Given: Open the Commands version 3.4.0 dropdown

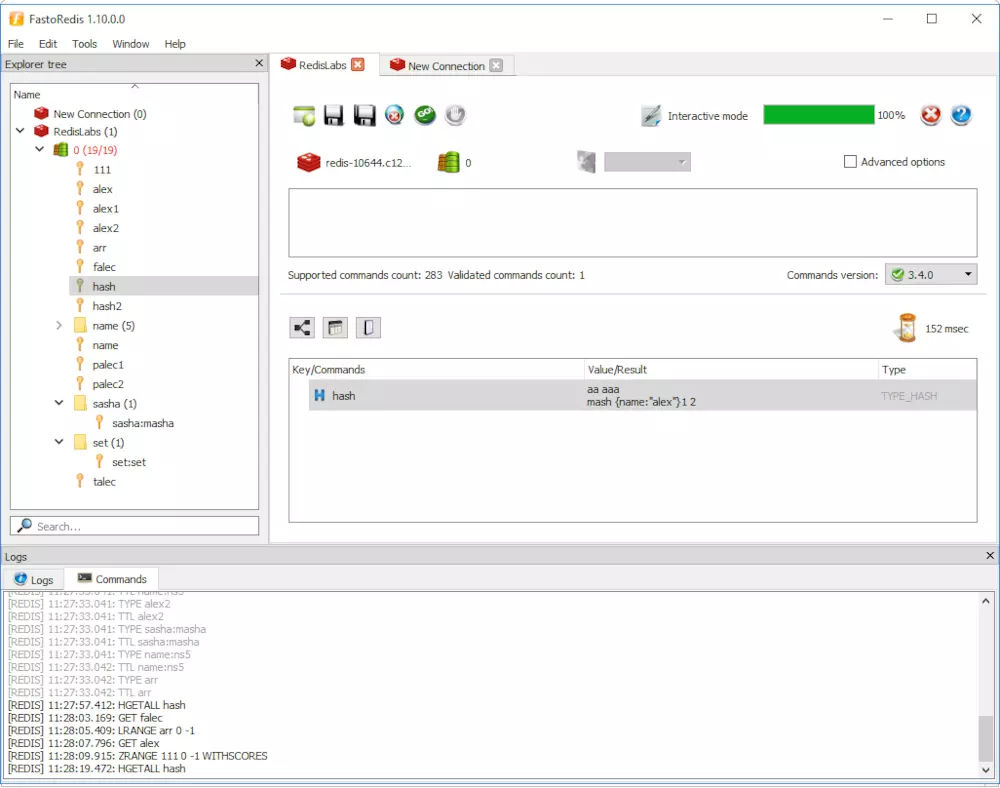Looking at the screenshot, I should coord(930,275).
